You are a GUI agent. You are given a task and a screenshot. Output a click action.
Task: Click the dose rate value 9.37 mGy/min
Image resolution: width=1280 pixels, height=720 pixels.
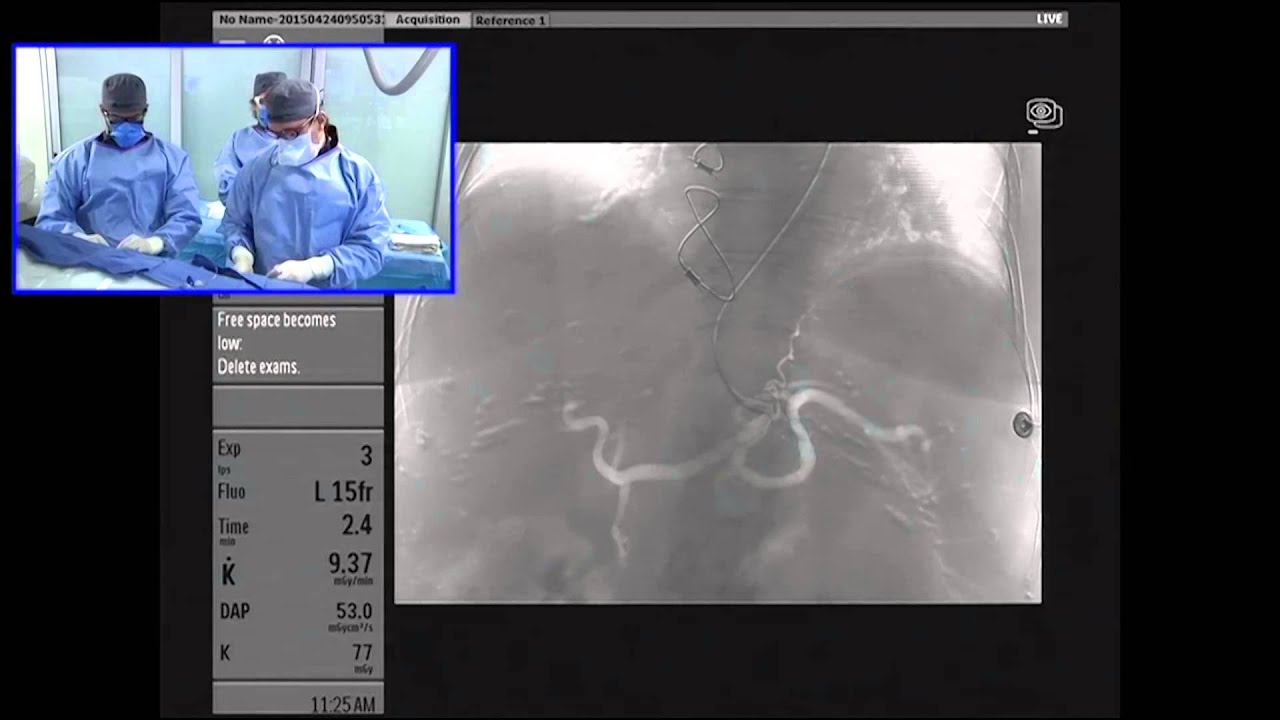[x=350, y=566]
